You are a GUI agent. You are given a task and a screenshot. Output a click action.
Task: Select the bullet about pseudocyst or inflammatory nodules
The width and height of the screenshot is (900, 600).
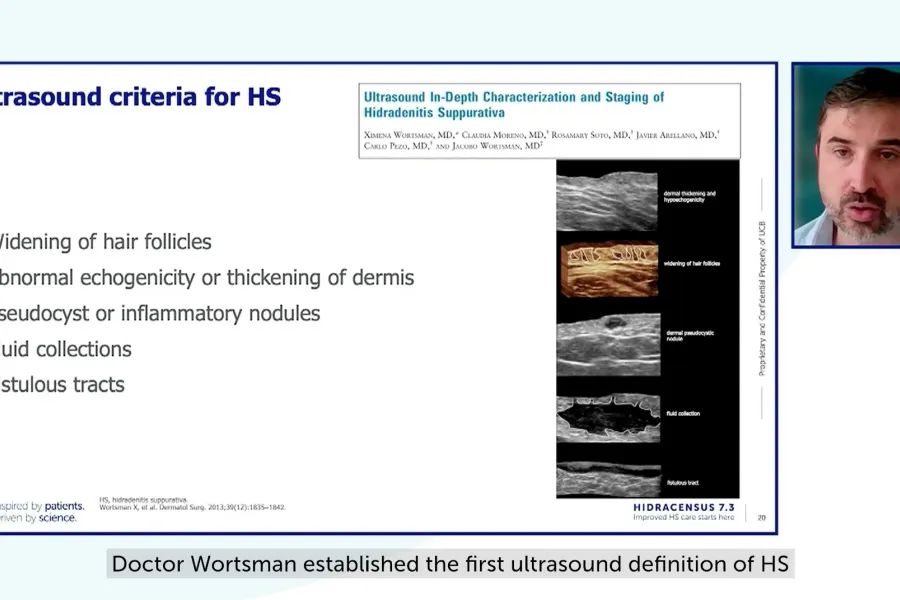point(160,313)
